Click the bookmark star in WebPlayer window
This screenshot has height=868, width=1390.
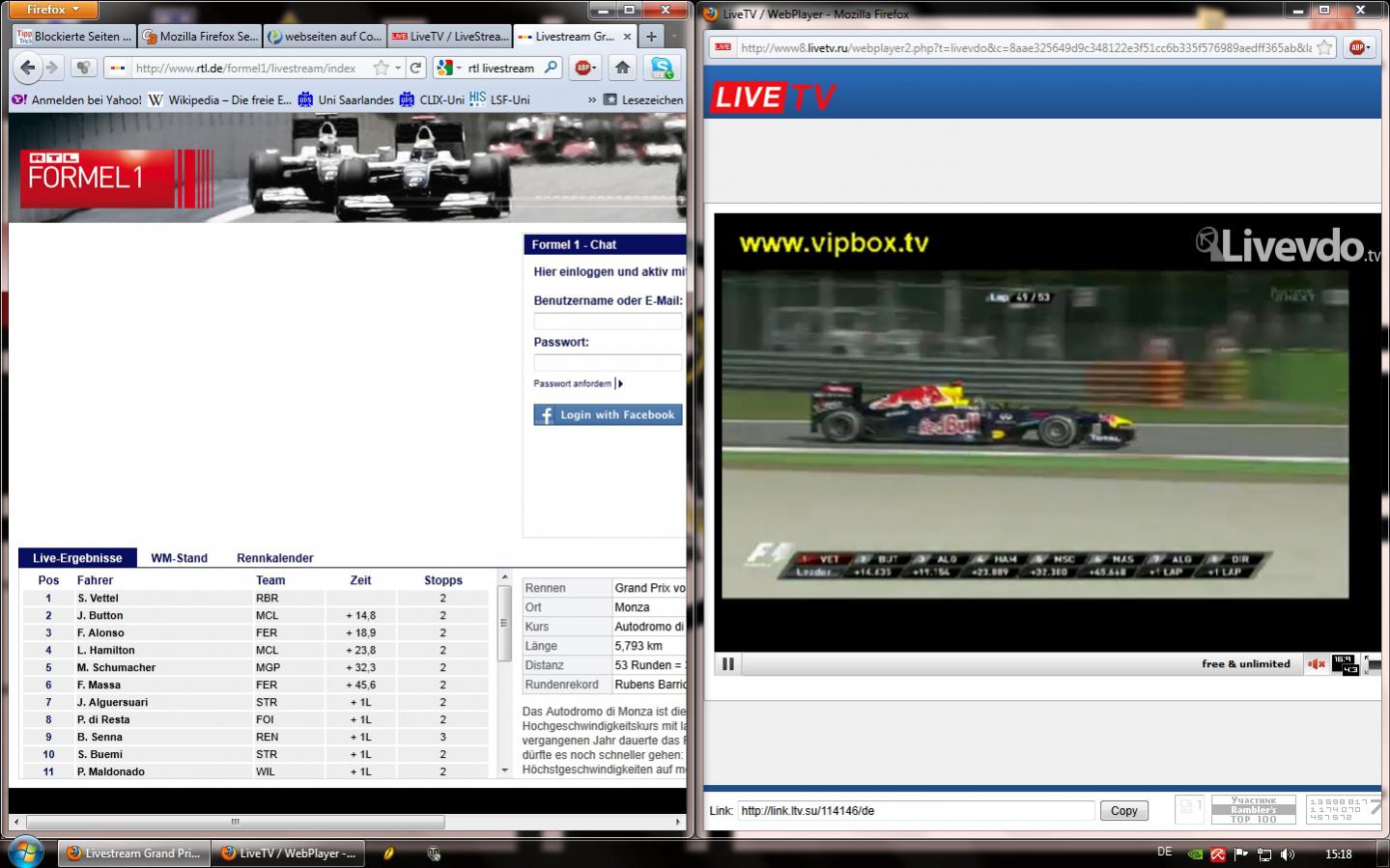[1324, 47]
